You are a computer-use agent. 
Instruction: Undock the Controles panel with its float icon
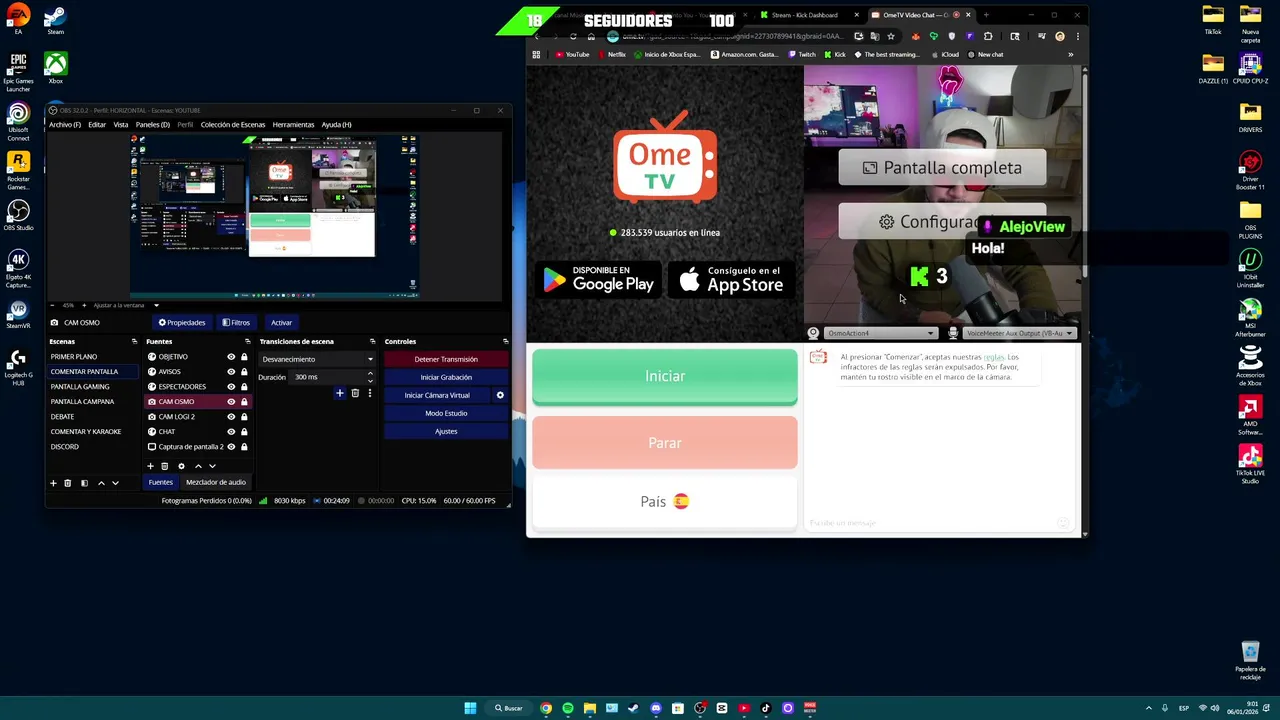pos(505,342)
